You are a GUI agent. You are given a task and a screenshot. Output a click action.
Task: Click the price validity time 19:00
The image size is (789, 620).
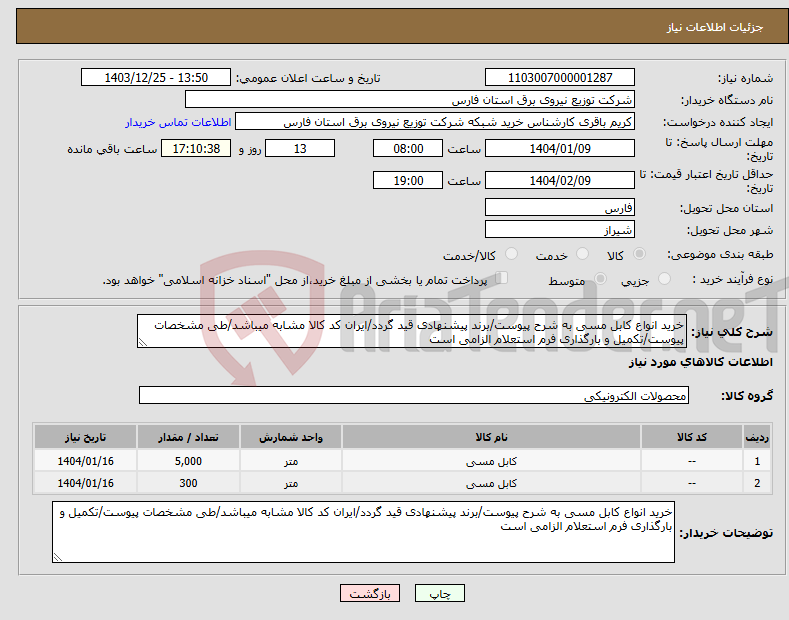click(408, 180)
